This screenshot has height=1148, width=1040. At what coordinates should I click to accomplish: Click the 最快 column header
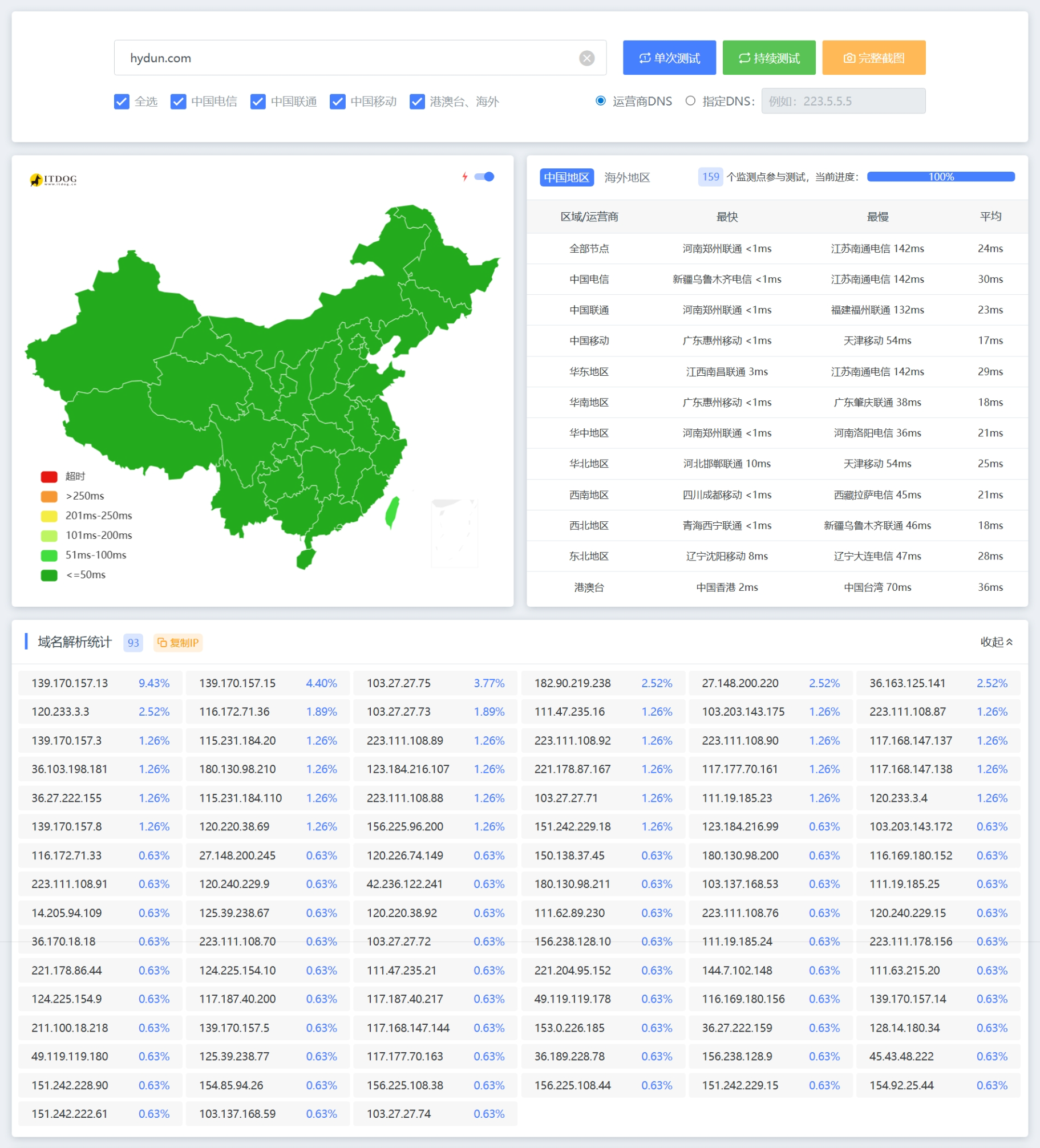(x=727, y=217)
